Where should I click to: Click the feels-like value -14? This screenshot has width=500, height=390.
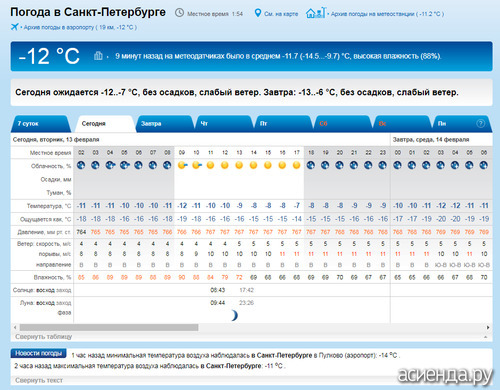pyautogui.click(x=296, y=219)
